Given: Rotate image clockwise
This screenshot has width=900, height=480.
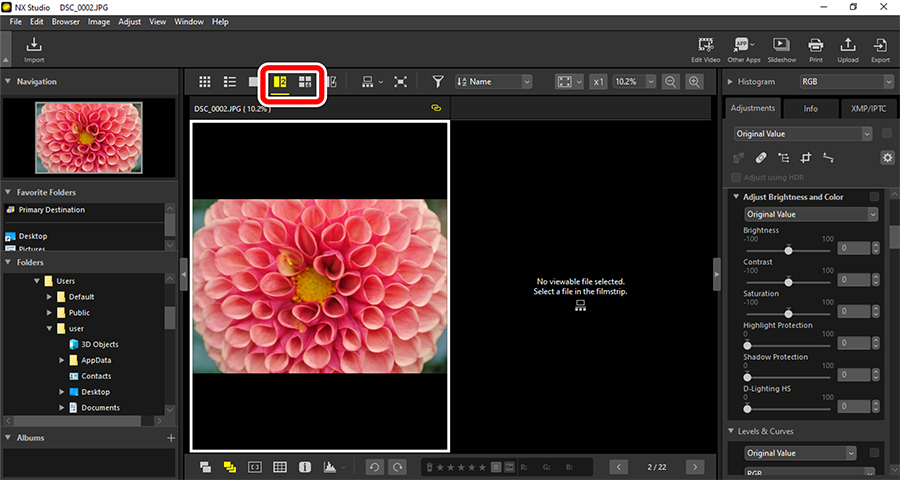Looking at the screenshot, I should click(x=397, y=467).
